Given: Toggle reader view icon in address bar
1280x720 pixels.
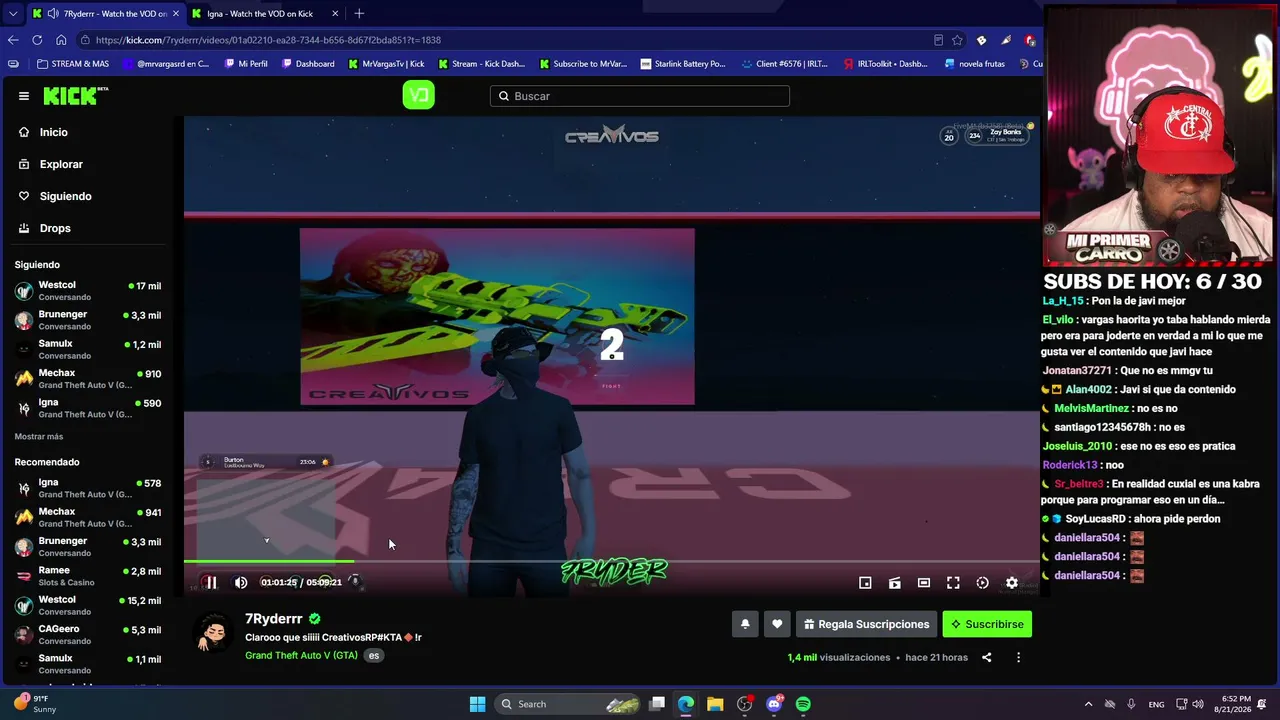Looking at the screenshot, I should coord(938,40).
